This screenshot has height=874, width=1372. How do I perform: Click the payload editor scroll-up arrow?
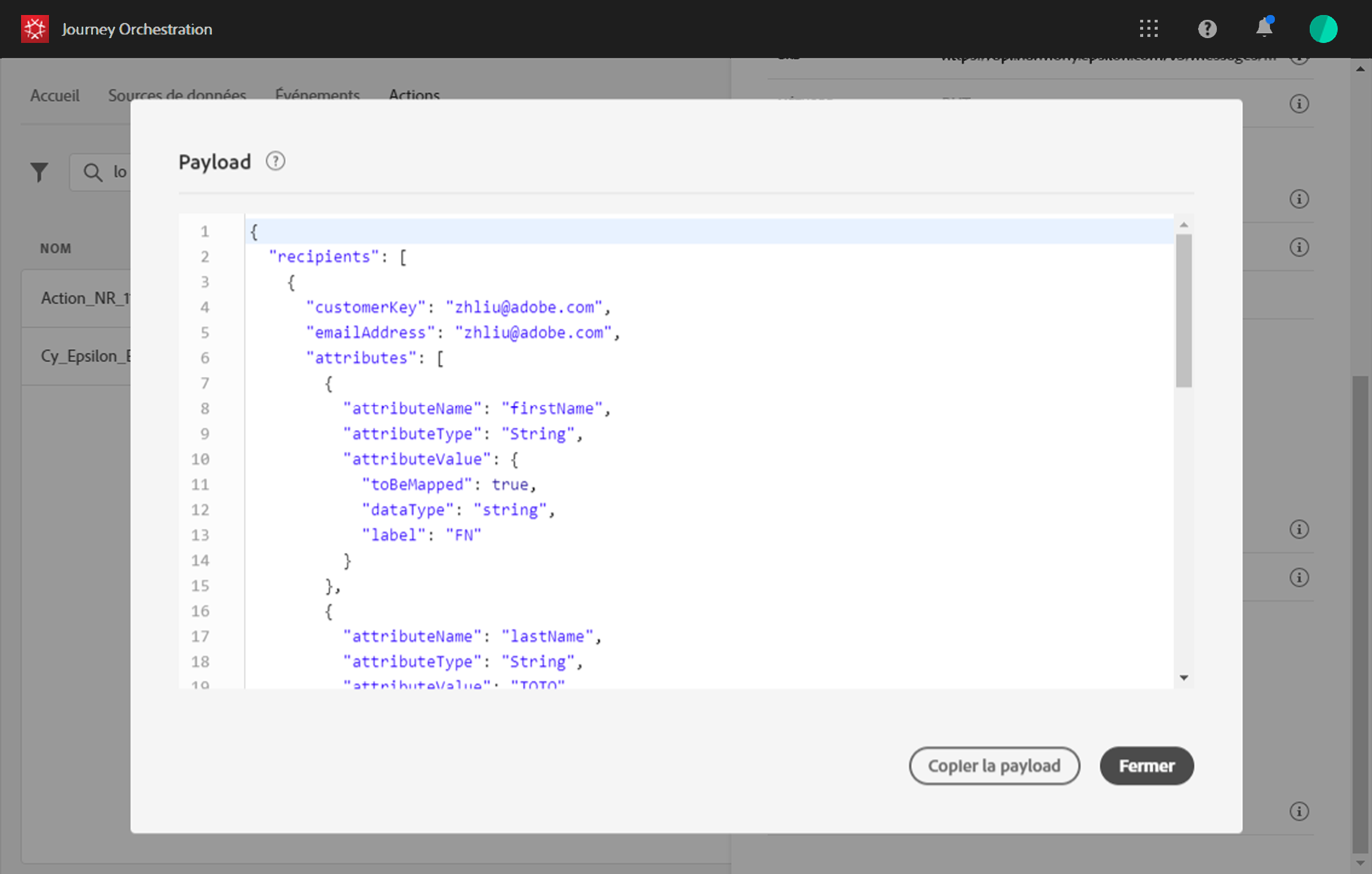coord(1184,225)
